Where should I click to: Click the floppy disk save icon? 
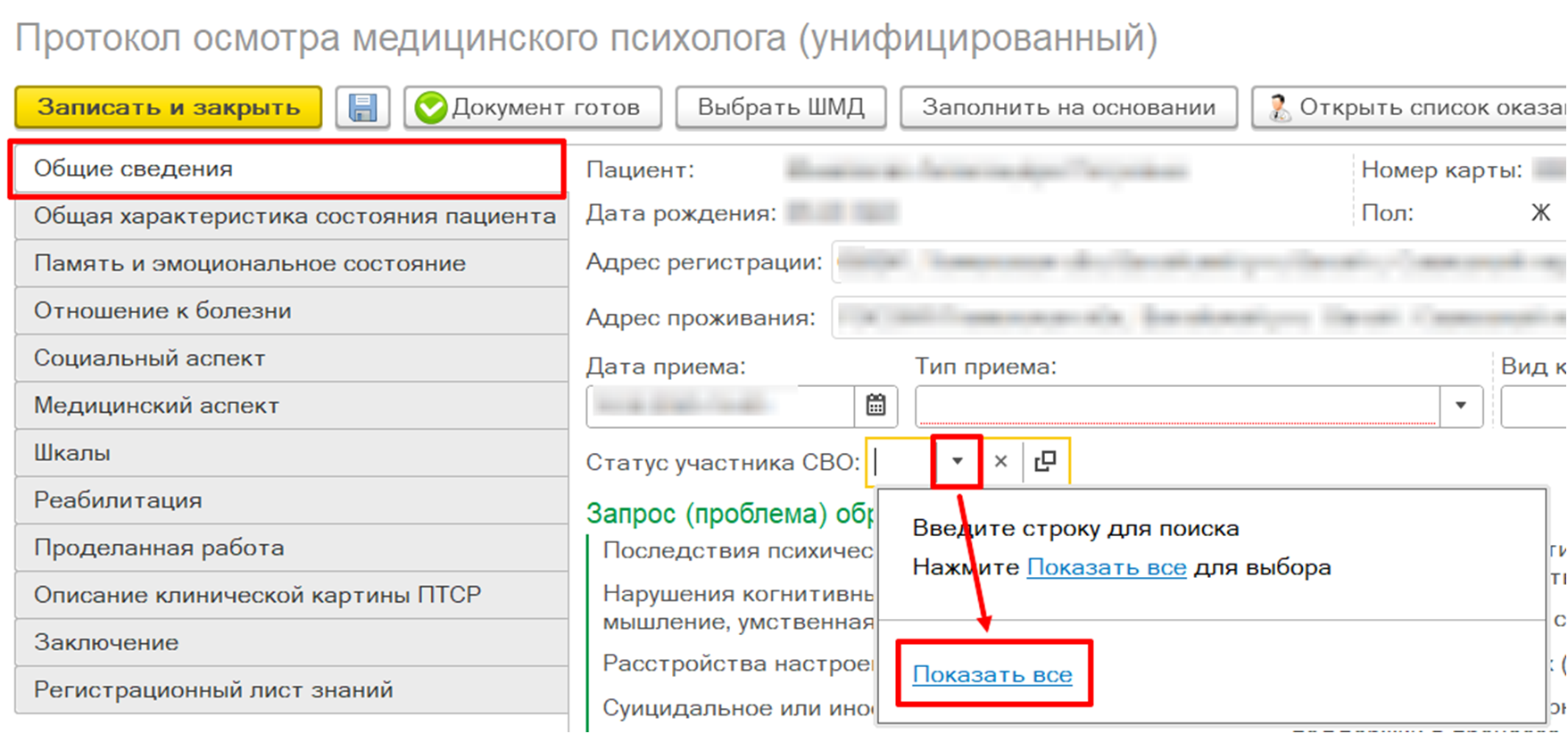pyautogui.click(x=362, y=108)
